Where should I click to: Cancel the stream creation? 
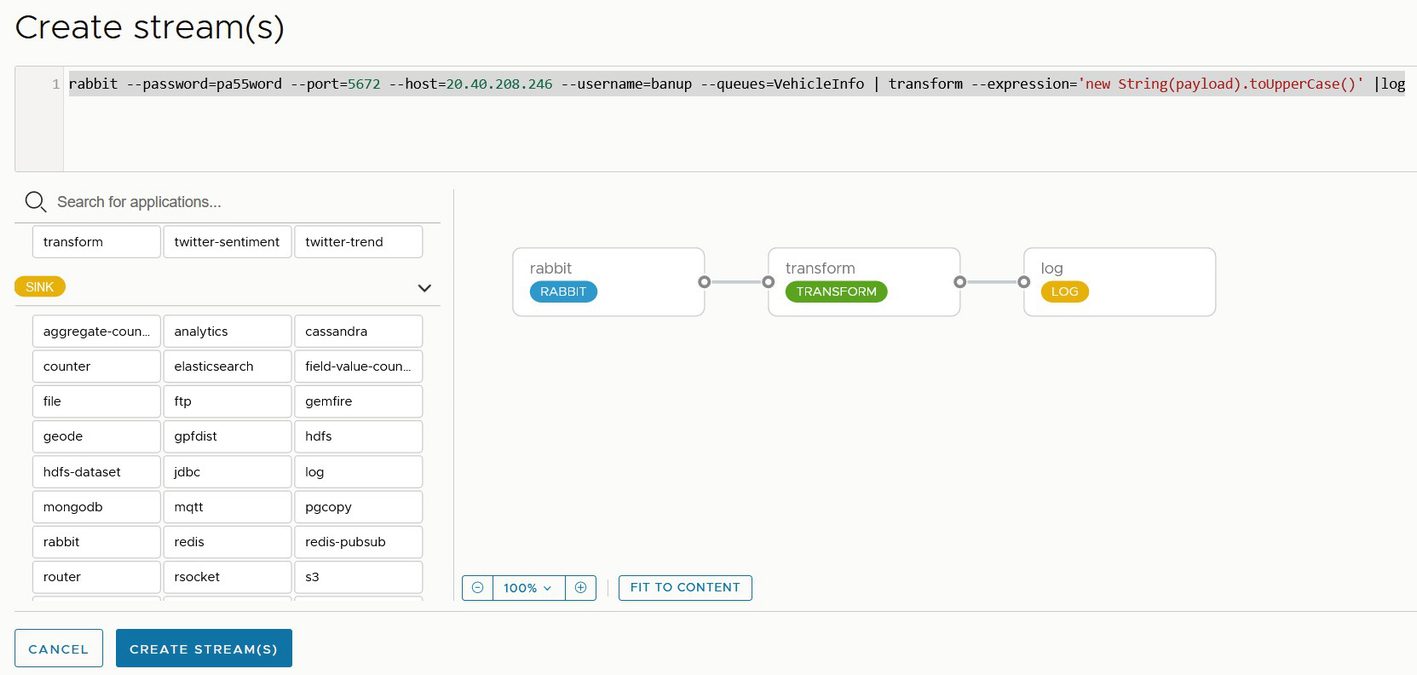(58, 649)
